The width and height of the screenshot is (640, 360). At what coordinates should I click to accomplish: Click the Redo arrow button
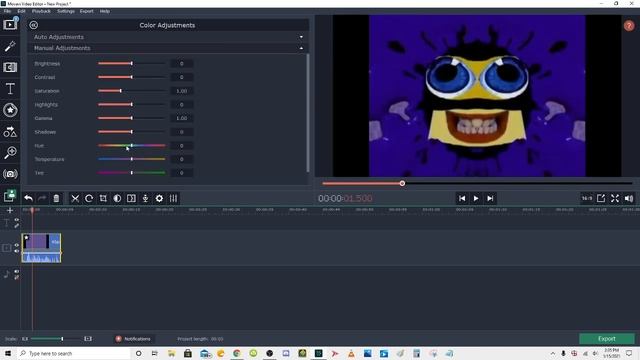click(x=42, y=198)
